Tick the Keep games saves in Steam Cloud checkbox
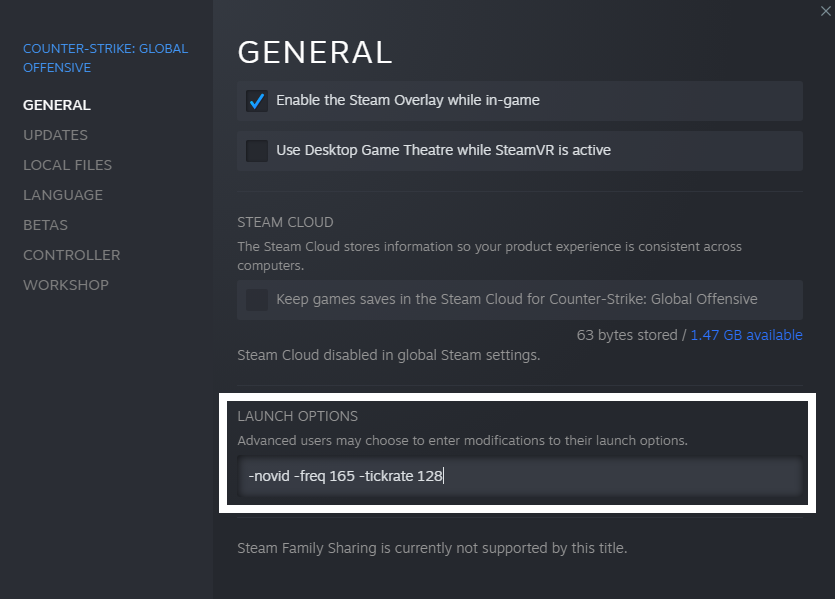835x599 pixels. point(257,299)
